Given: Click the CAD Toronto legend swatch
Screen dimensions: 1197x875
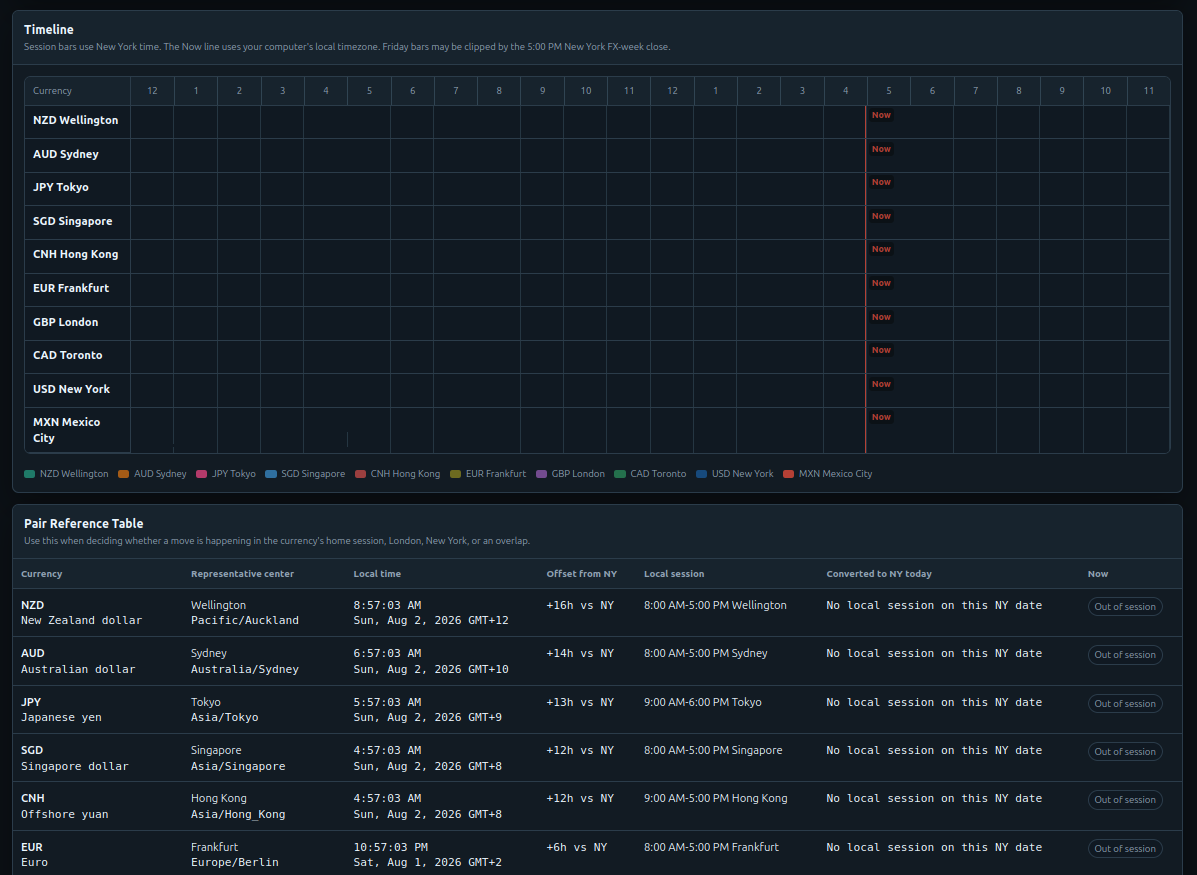Looking at the screenshot, I should [x=620, y=474].
